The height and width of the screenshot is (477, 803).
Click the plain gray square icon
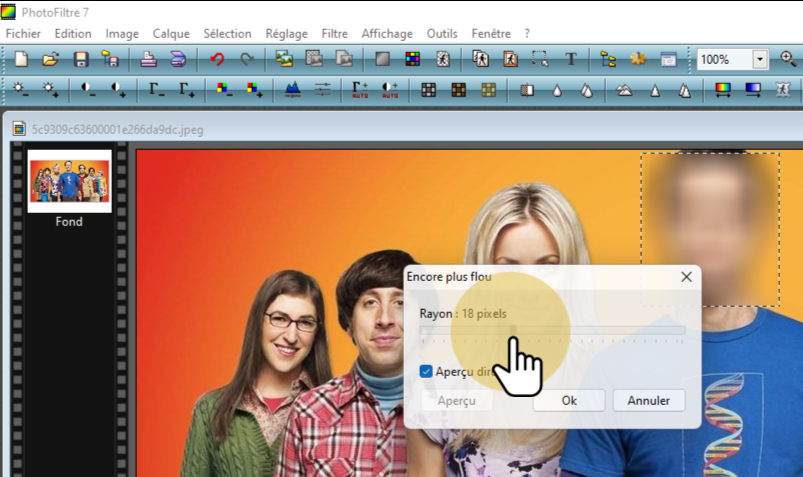click(383, 59)
